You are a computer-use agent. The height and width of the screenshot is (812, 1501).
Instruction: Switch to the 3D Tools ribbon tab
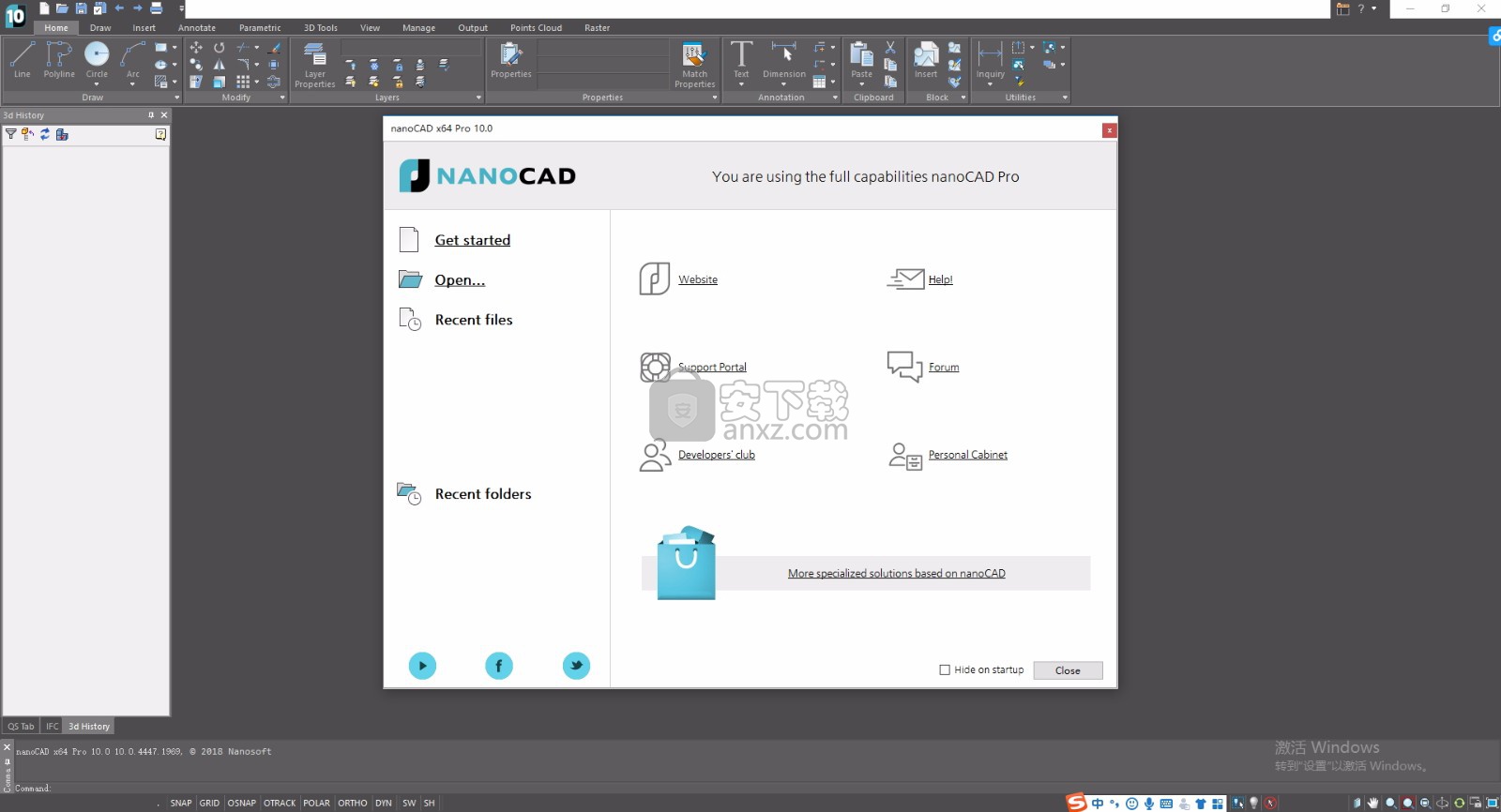coord(321,28)
